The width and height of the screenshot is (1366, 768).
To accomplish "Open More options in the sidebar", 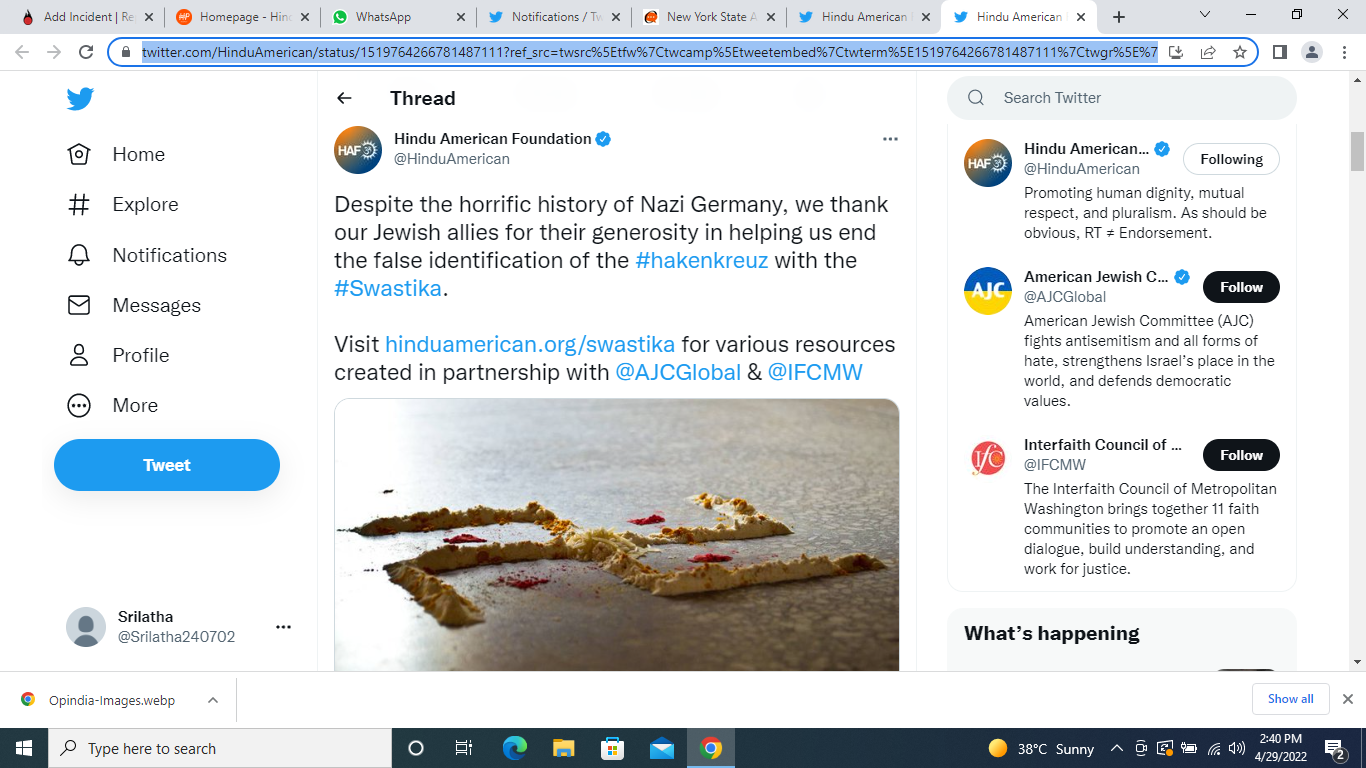I will coord(135,405).
